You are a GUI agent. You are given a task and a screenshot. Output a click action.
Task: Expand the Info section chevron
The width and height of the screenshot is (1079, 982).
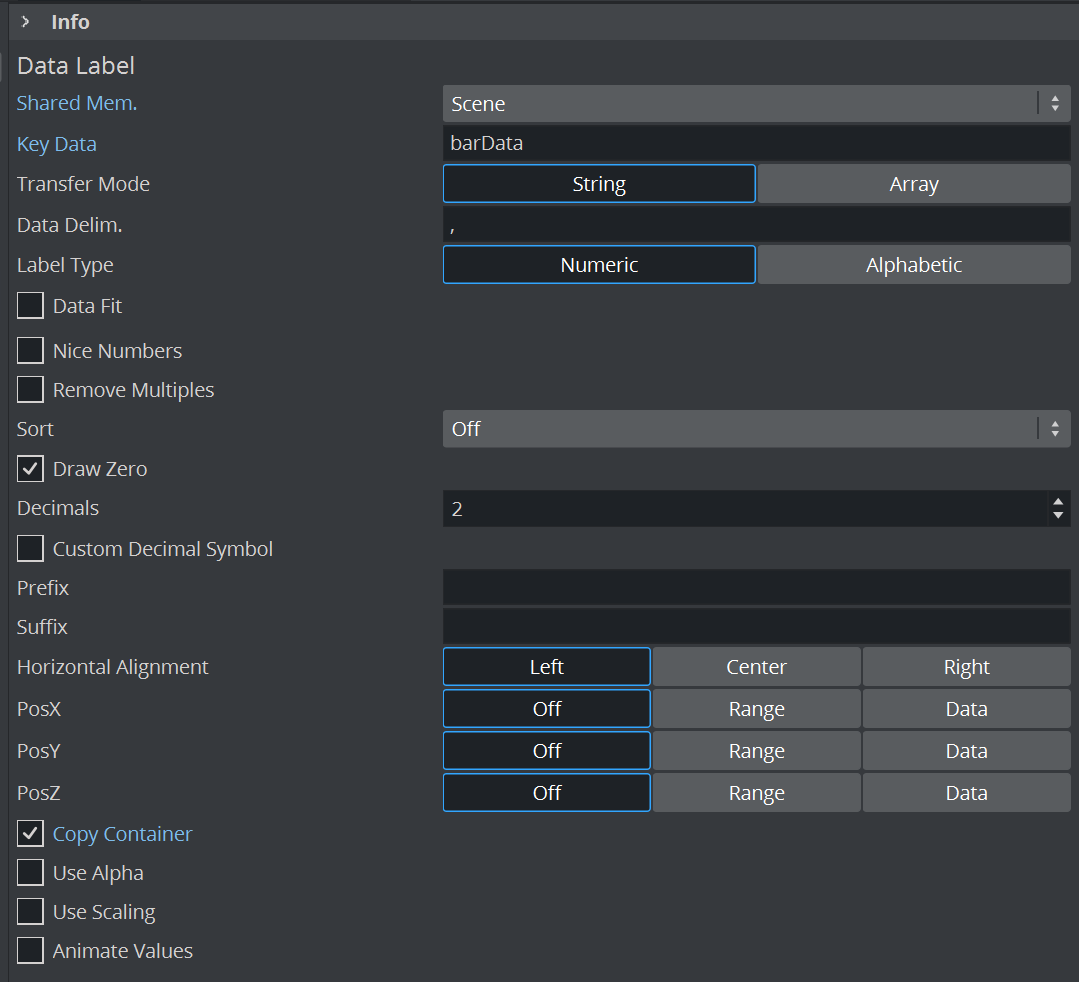coord(26,21)
